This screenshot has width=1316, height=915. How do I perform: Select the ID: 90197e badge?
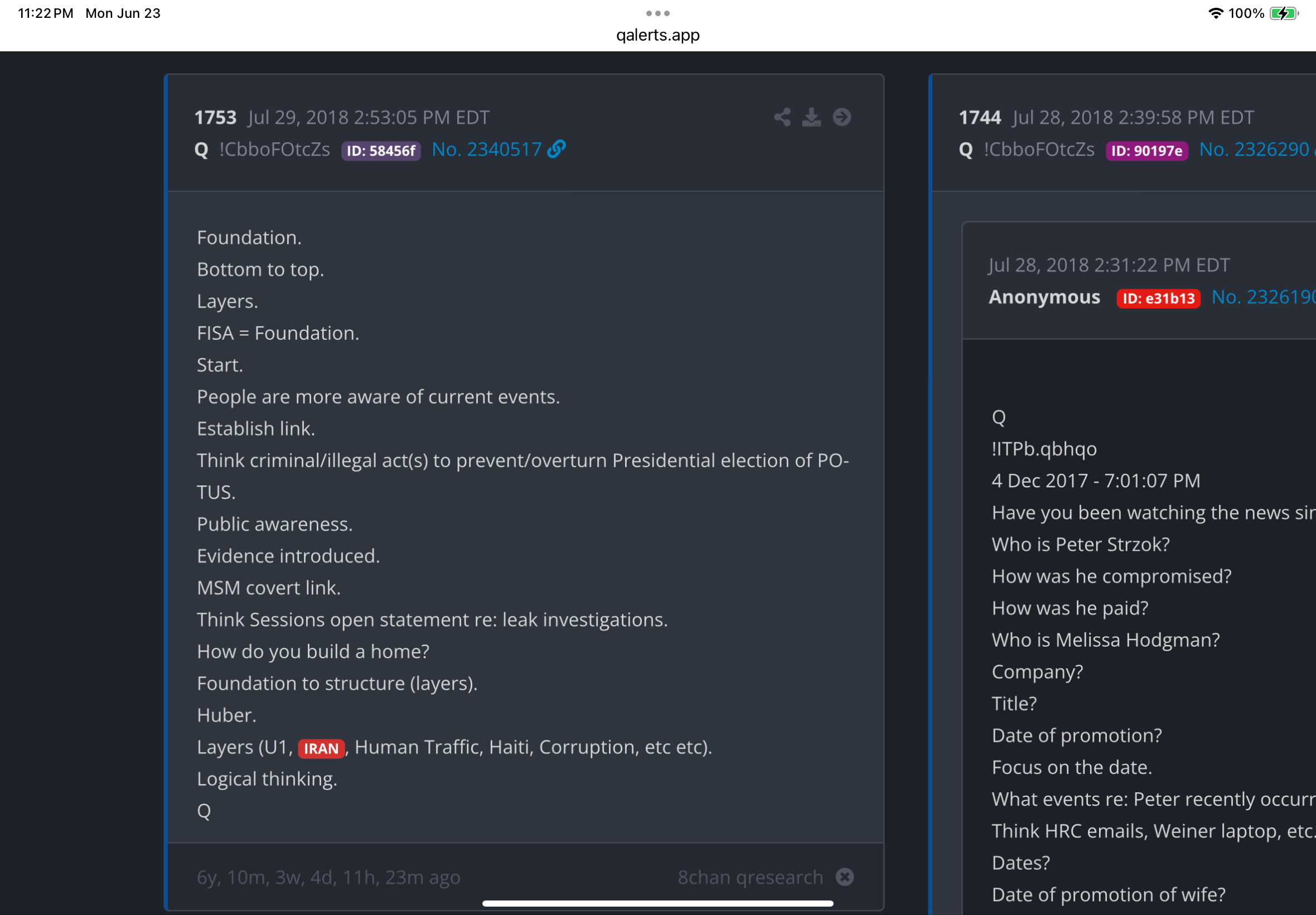tap(1146, 151)
